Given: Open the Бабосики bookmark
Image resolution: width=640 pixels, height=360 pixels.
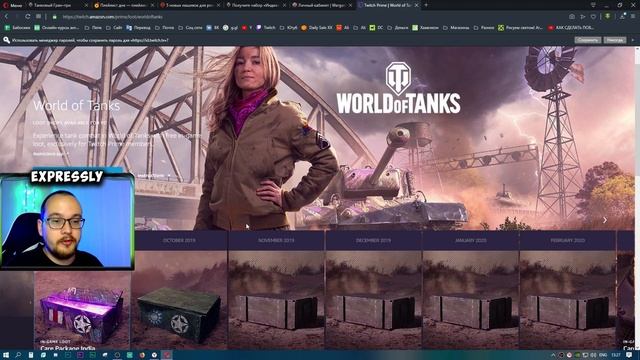Looking at the screenshot, I should (17, 28).
